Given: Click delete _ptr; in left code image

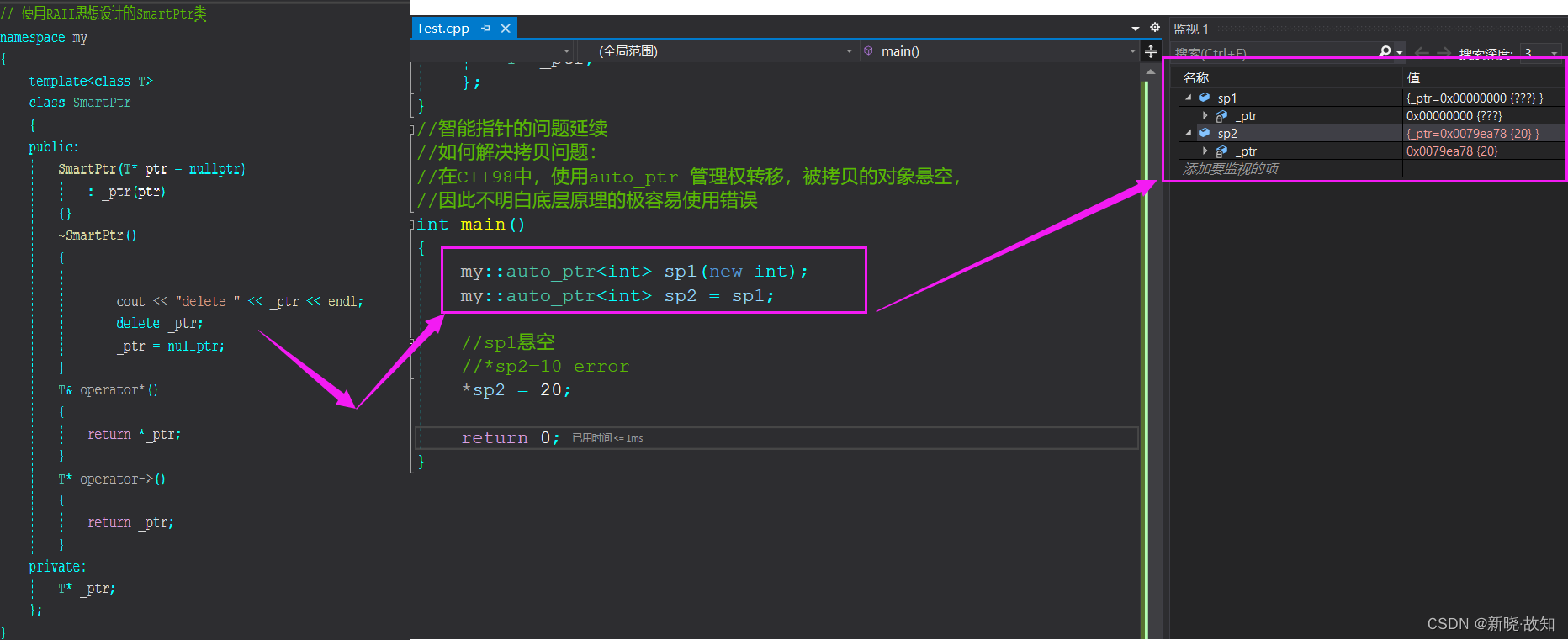Looking at the screenshot, I should click(x=159, y=323).
